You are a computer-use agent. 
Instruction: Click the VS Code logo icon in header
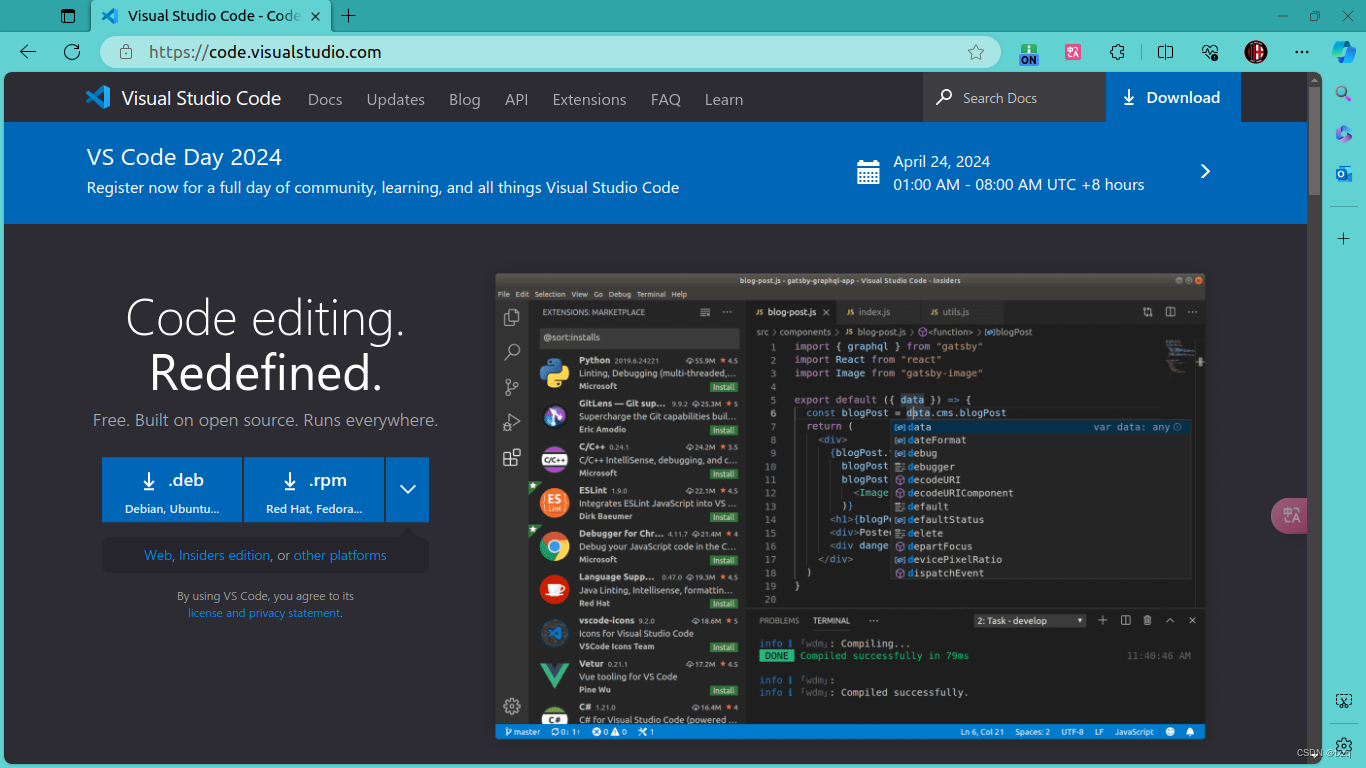click(x=98, y=97)
